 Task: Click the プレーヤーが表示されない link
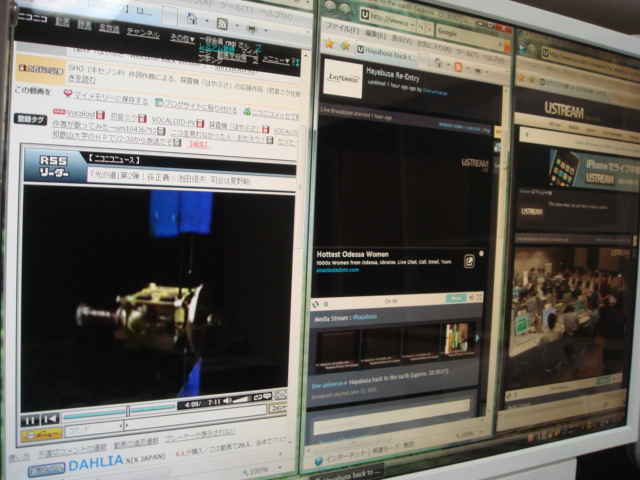click(x=200, y=436)
